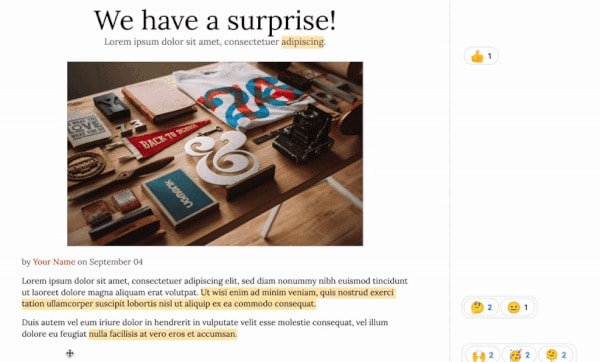The image size is (600, 362).
Task: Click the We have a surprise! heading
Action: [x=215, y=20]
